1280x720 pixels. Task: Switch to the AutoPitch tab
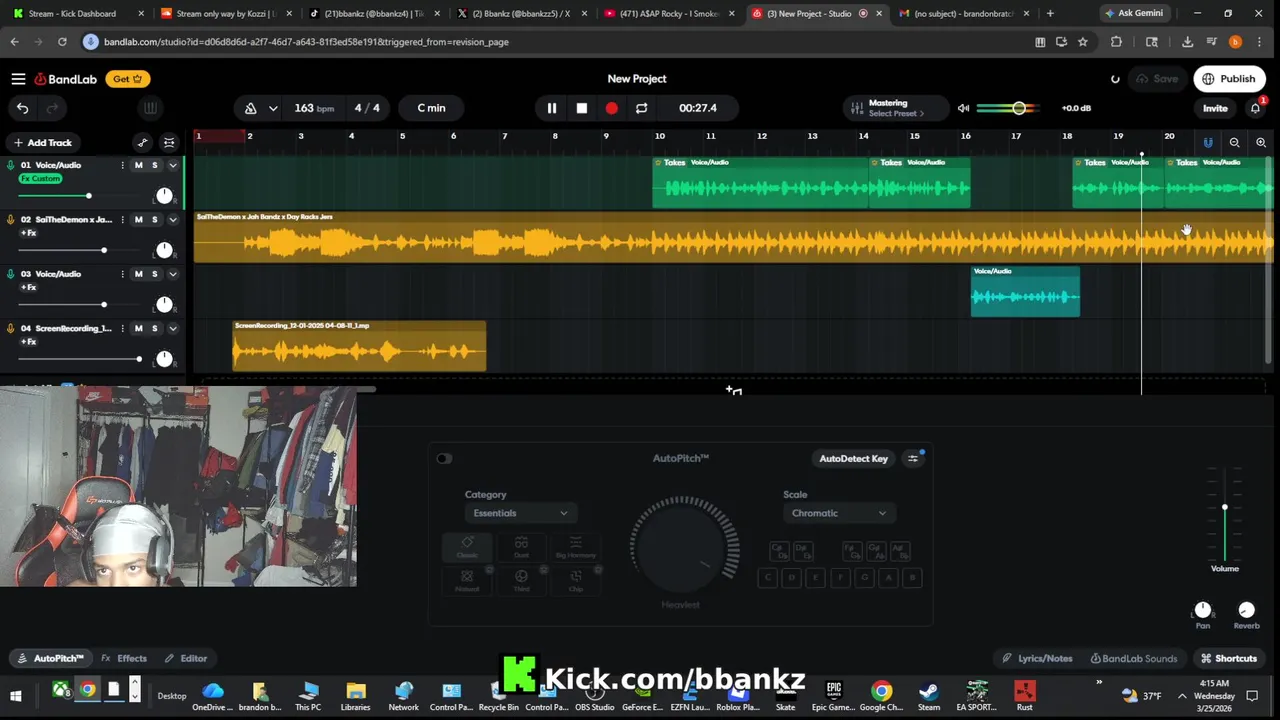[51, 658]
